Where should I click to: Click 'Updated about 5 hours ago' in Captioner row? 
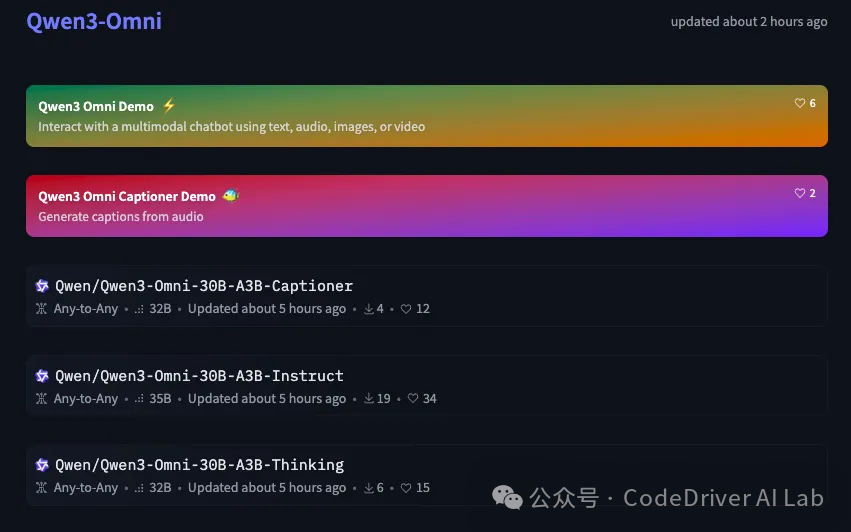[x=266, y=309]
